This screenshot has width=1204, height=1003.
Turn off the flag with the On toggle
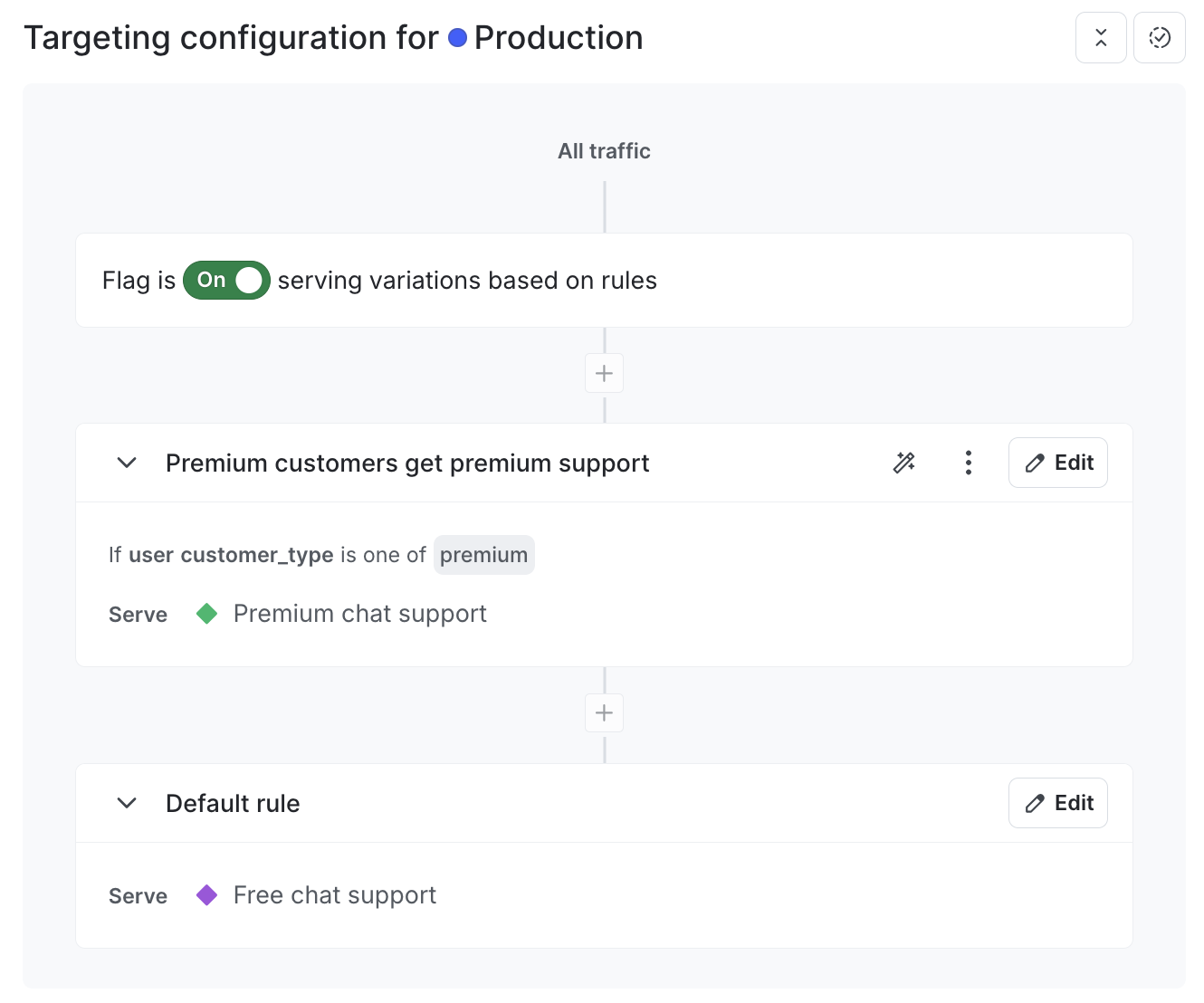226,280
